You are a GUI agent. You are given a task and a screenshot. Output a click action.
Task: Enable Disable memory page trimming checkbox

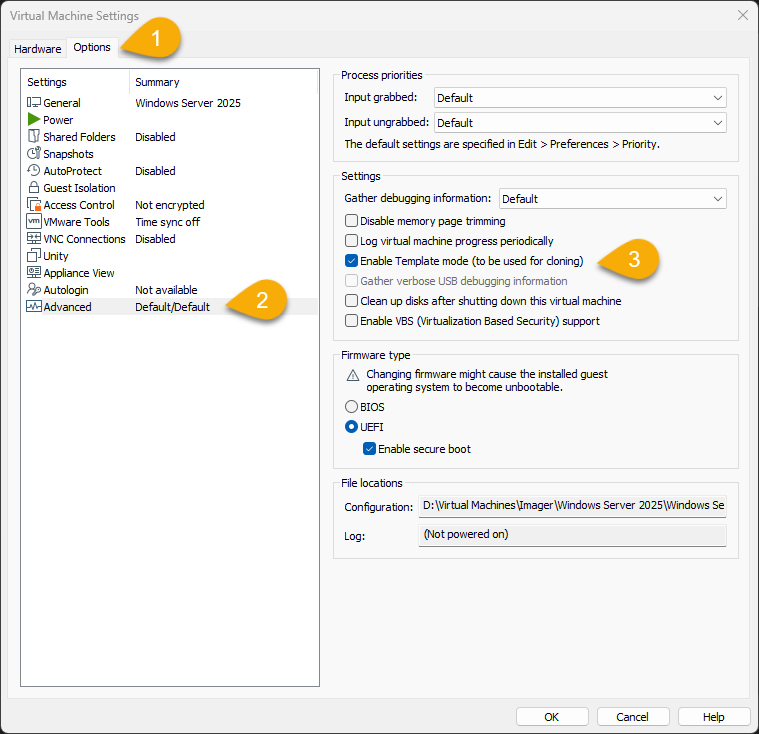coord(351,221)
